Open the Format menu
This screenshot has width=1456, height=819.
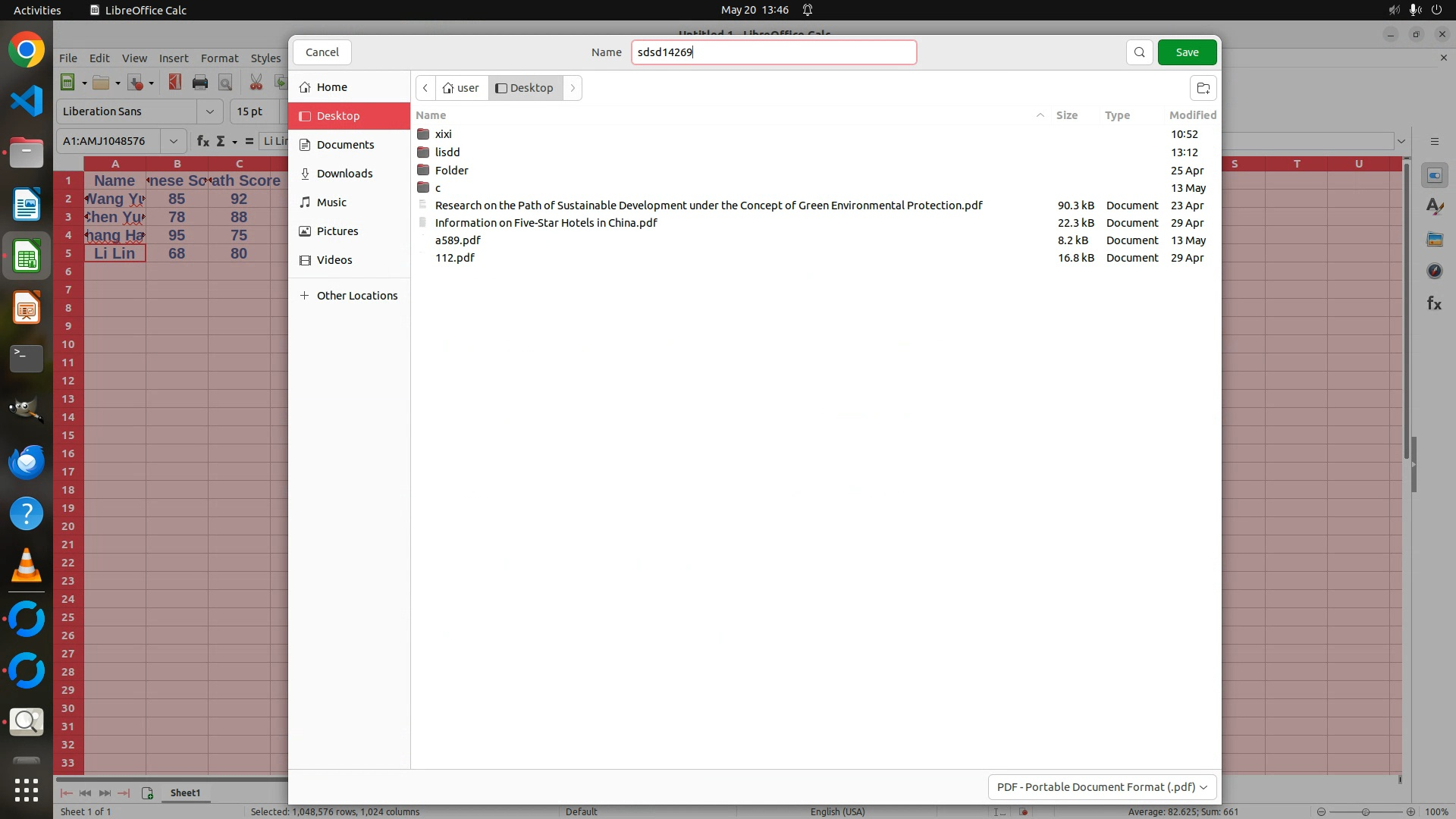pyautogui.click(x=219, y=58)
